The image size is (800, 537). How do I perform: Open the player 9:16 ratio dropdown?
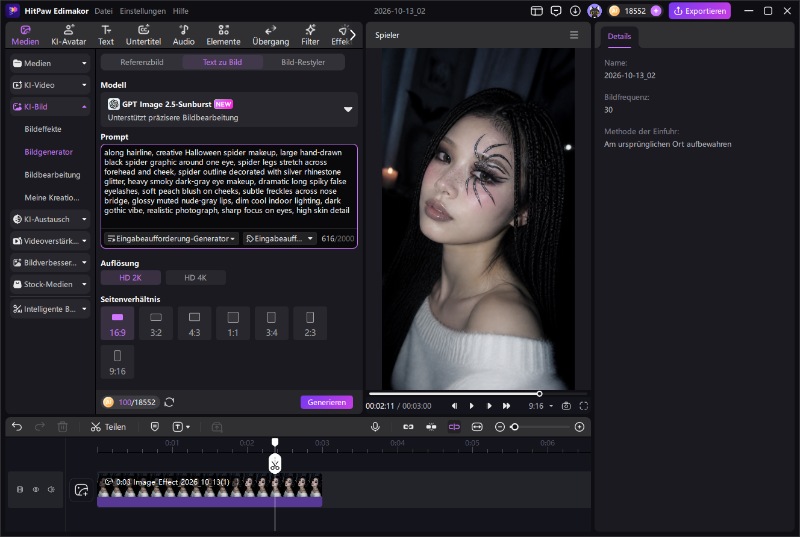tap(540, 406)
